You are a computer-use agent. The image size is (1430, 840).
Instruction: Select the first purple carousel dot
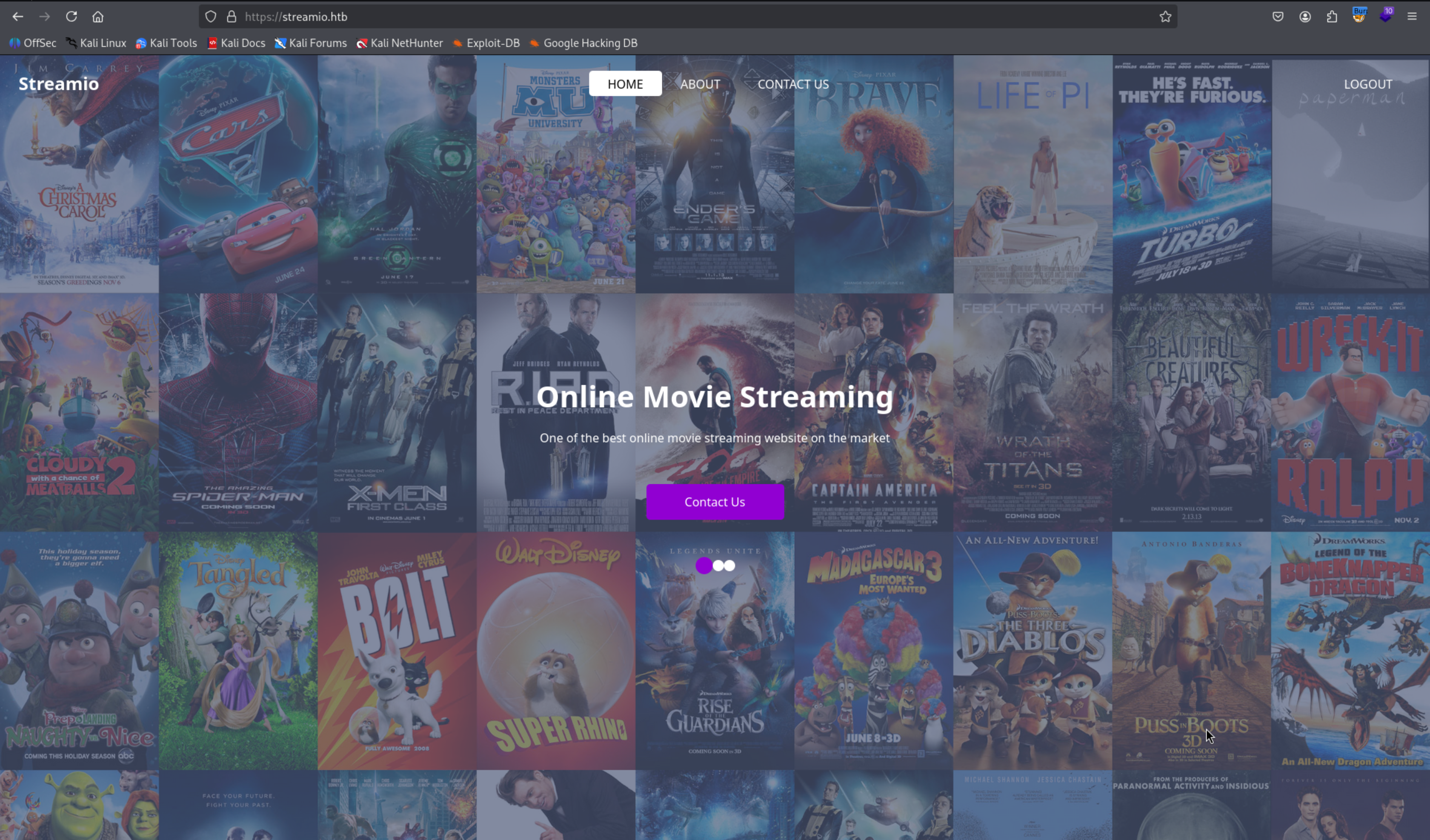point(703,565)
